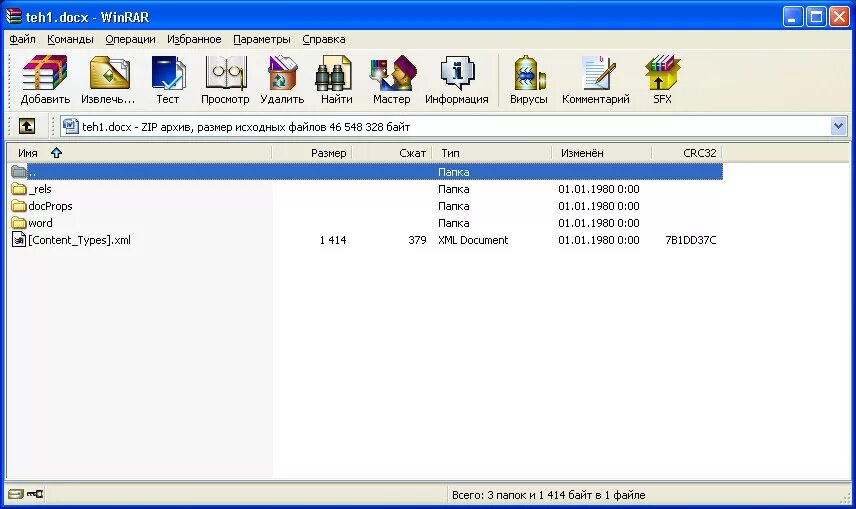This screenshot has height=509, width=856.
Task: Click the XML Document type cell
Action: 473,240
